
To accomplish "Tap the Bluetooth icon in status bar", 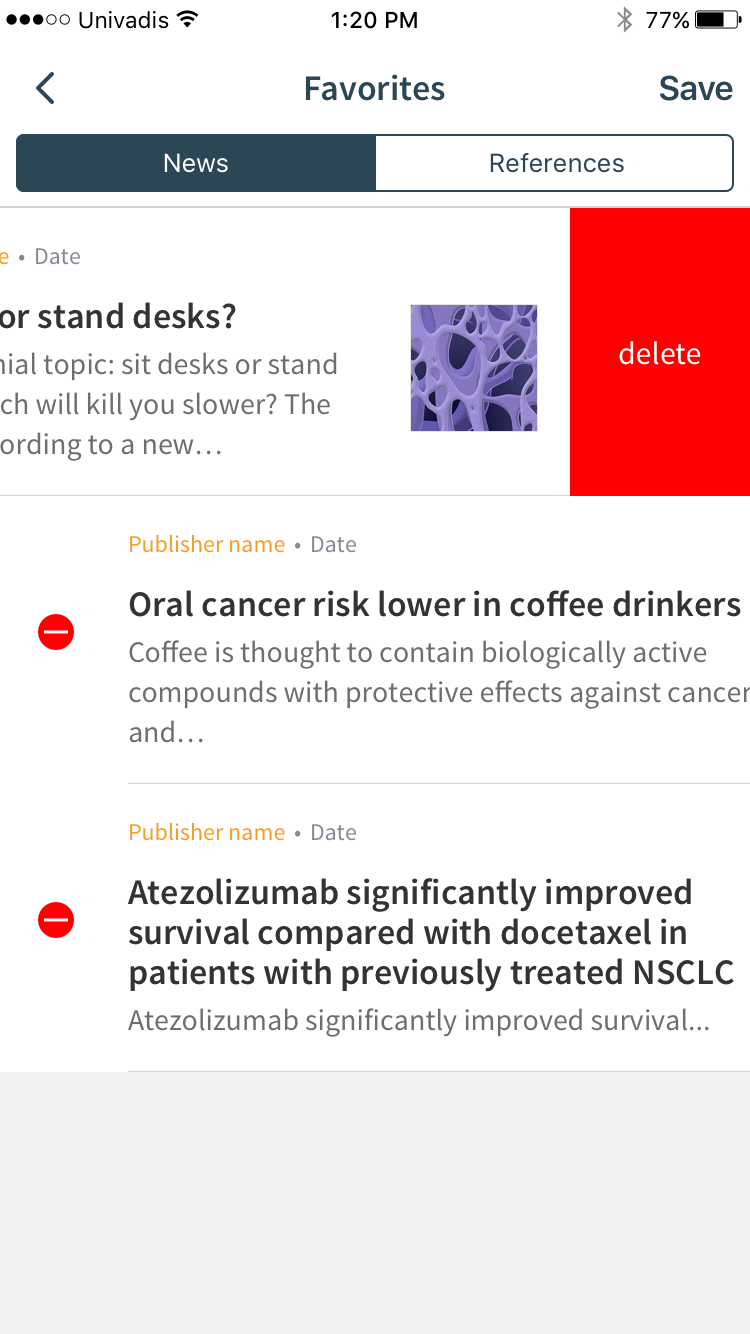I will 625,19.
